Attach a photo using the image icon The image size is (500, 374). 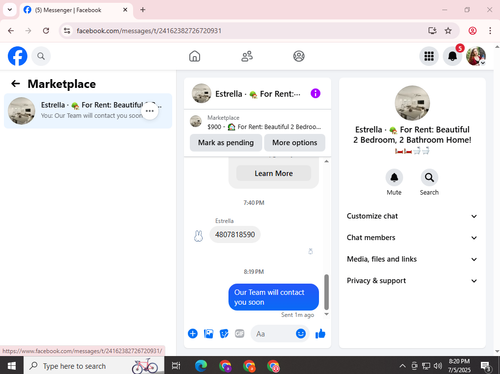click(x=208, y=333)
